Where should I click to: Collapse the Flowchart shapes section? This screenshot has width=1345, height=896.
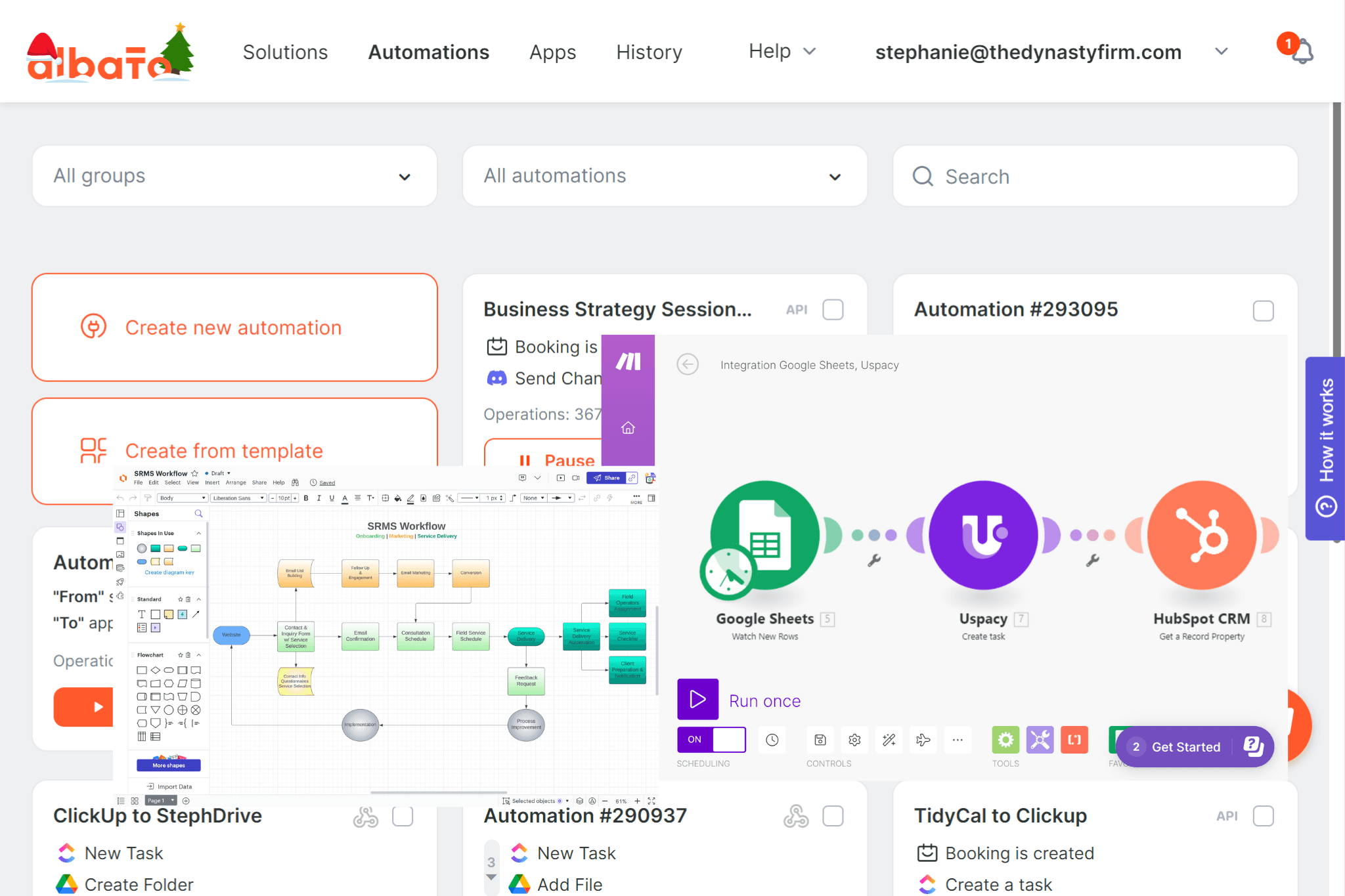tap(198, 654)
